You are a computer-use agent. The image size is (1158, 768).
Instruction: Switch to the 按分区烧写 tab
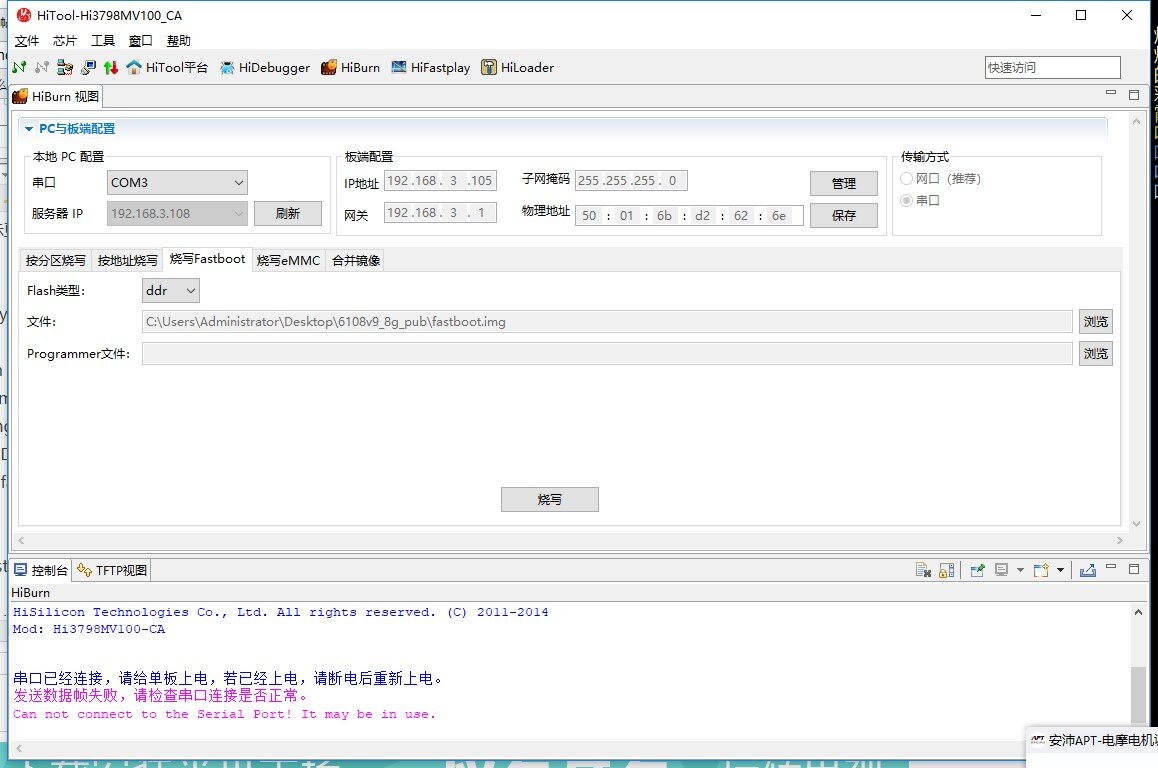coord(55,261)
